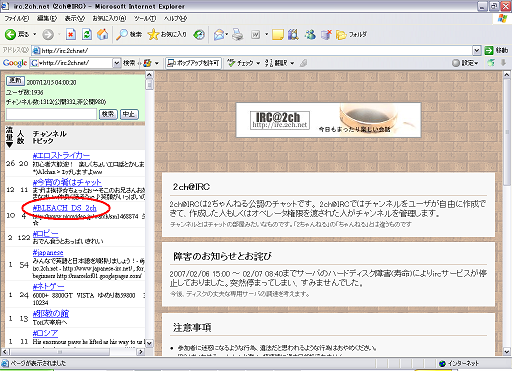Open the #japanese channel link

coord(48,253)
